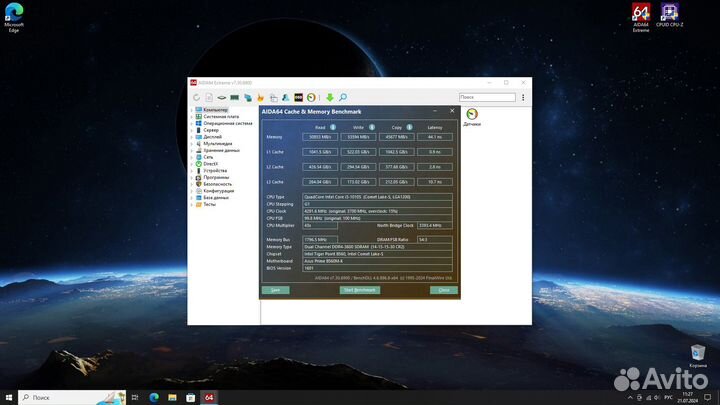This screenshot has height=405, width=720.
Task: Select DirectX in the tree
Action: (x=211, y=164)
